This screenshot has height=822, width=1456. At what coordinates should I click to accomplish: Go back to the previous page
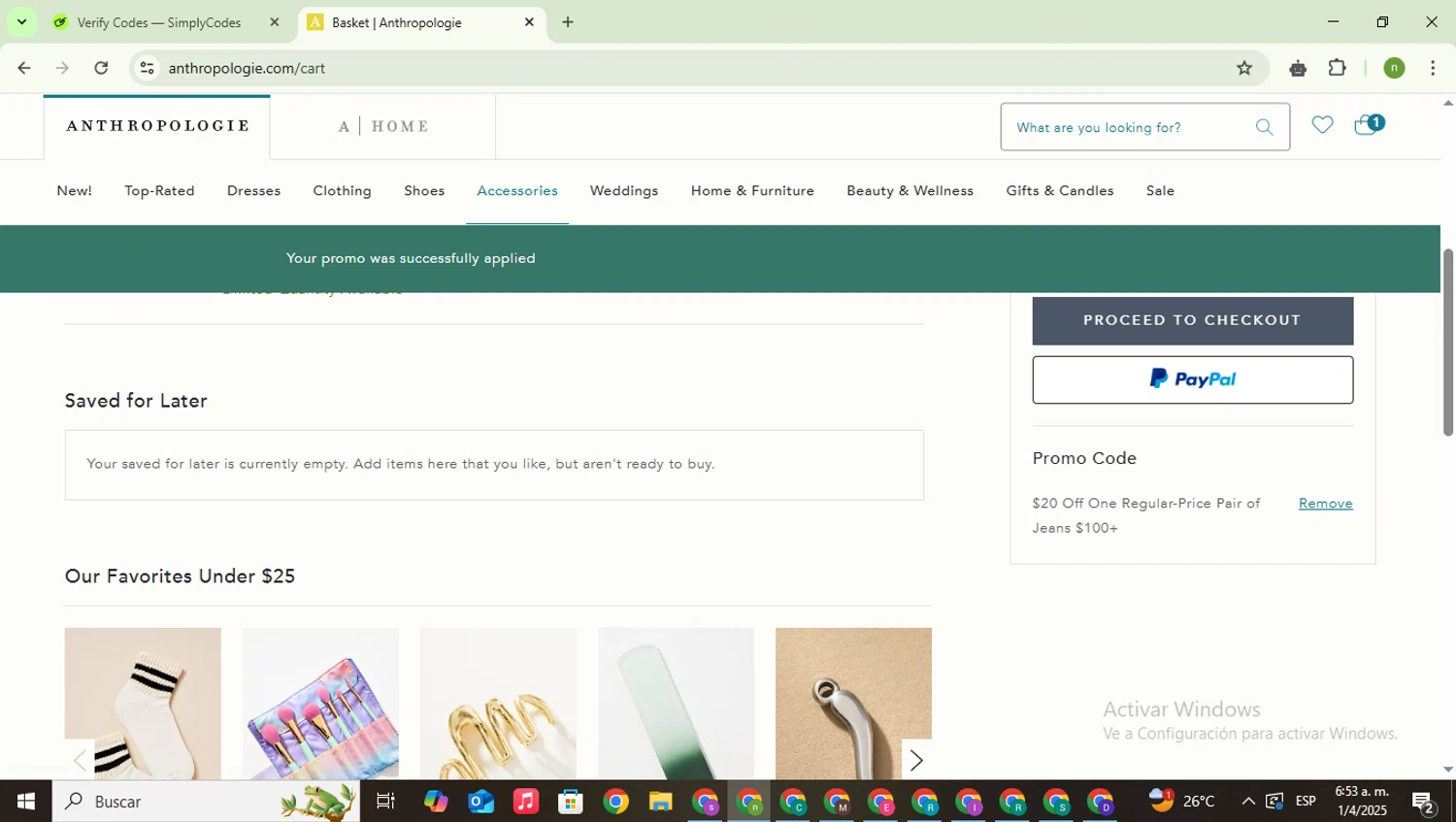[x=24, y=68]
